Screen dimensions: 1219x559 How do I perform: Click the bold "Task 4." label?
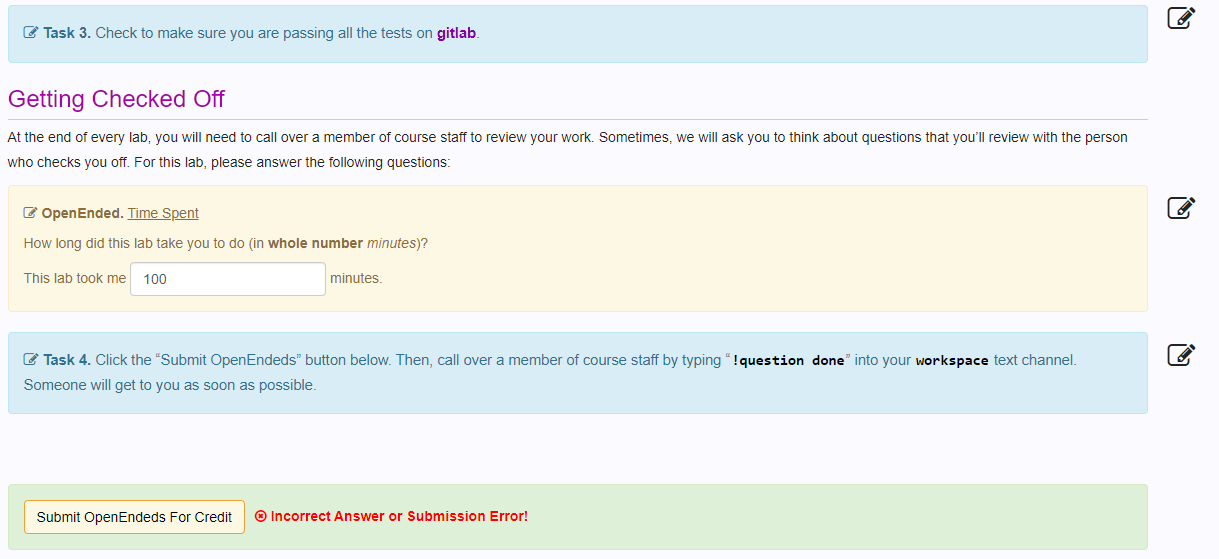click(67, 360)
